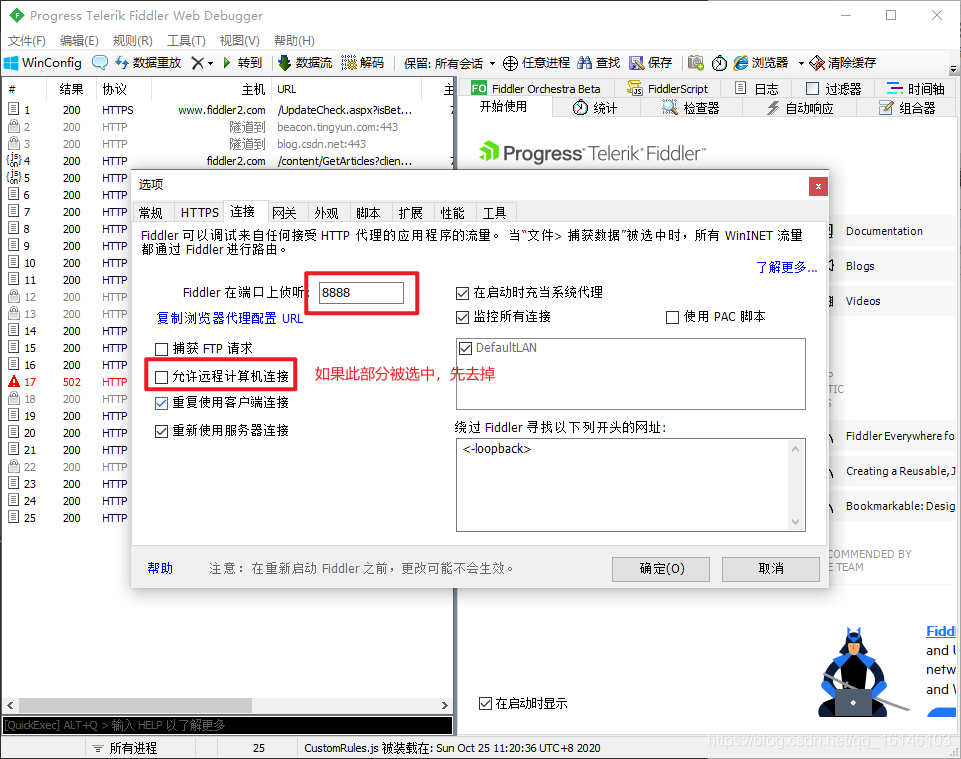
Task: Click the 确定(O) button
Action: click(x=661, y=569)
